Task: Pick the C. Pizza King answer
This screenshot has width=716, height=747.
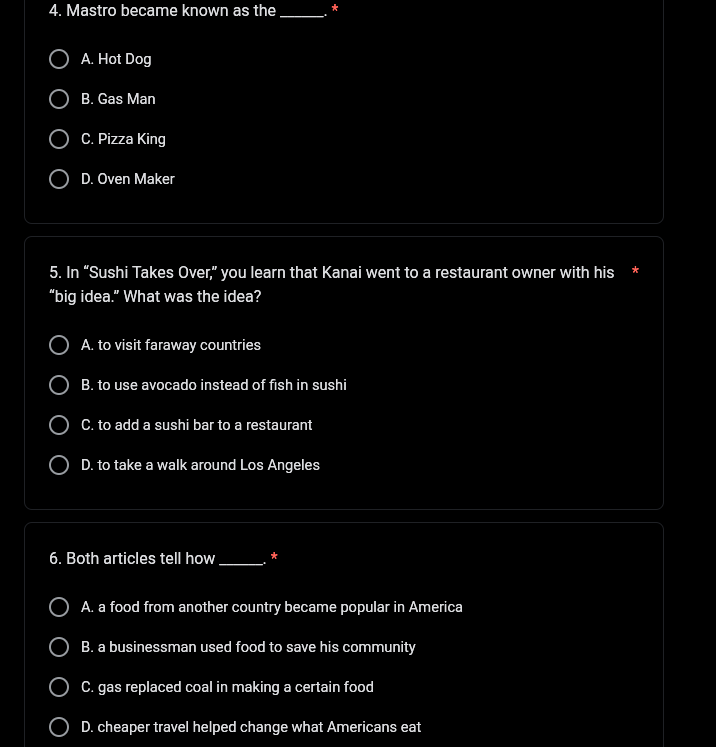Action: coord(59,139)
